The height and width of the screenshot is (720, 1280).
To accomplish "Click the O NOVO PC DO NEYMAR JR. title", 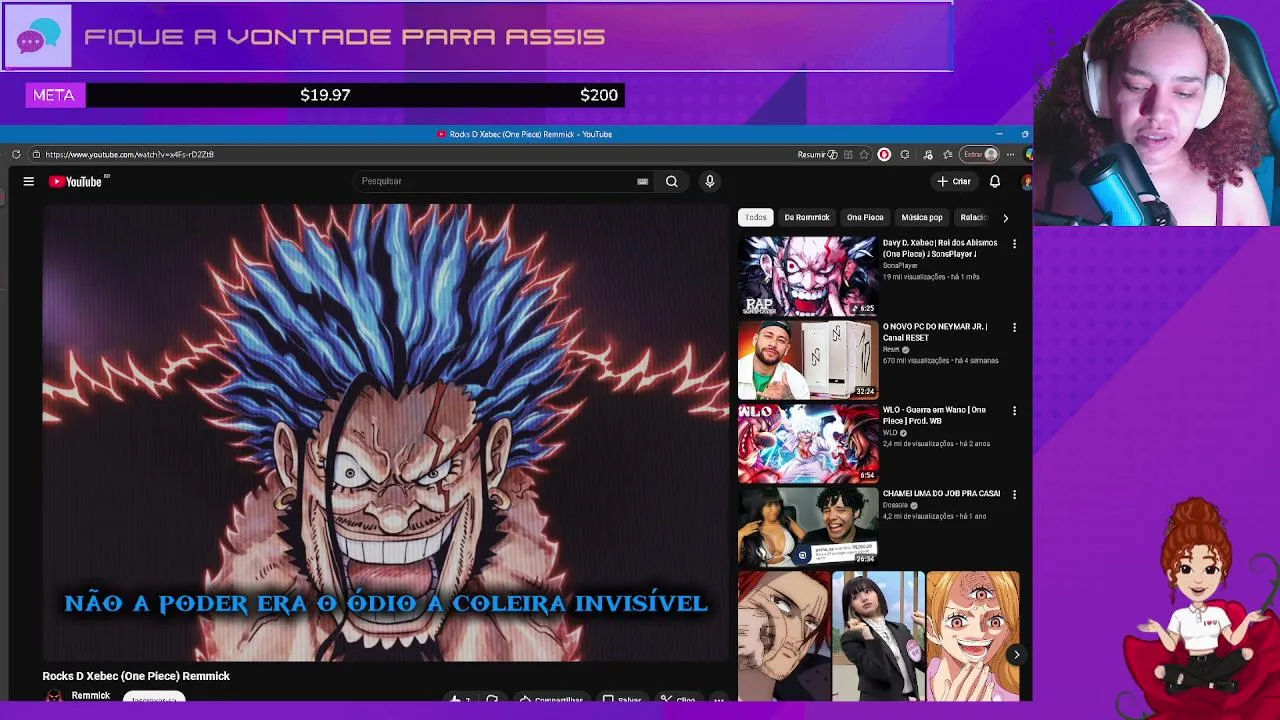I will (934, 332).
